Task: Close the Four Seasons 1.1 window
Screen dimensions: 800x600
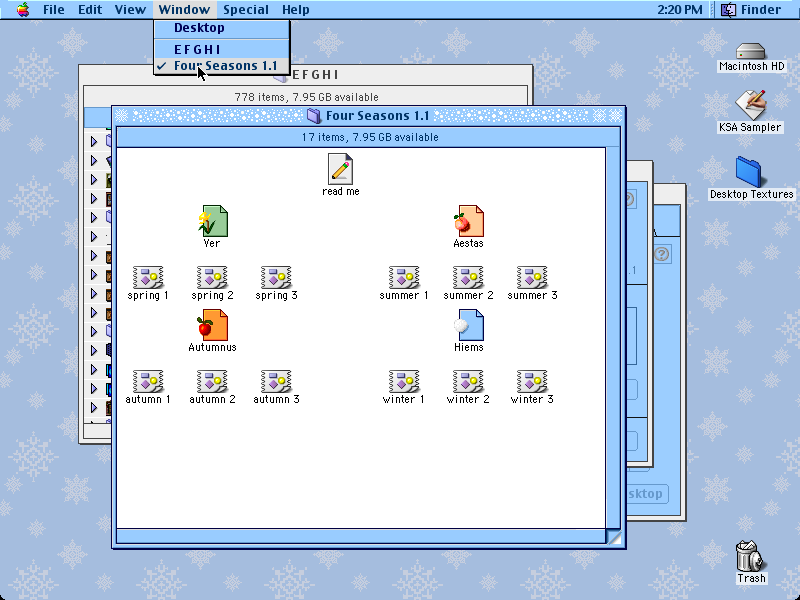Action: click(121, 116)
